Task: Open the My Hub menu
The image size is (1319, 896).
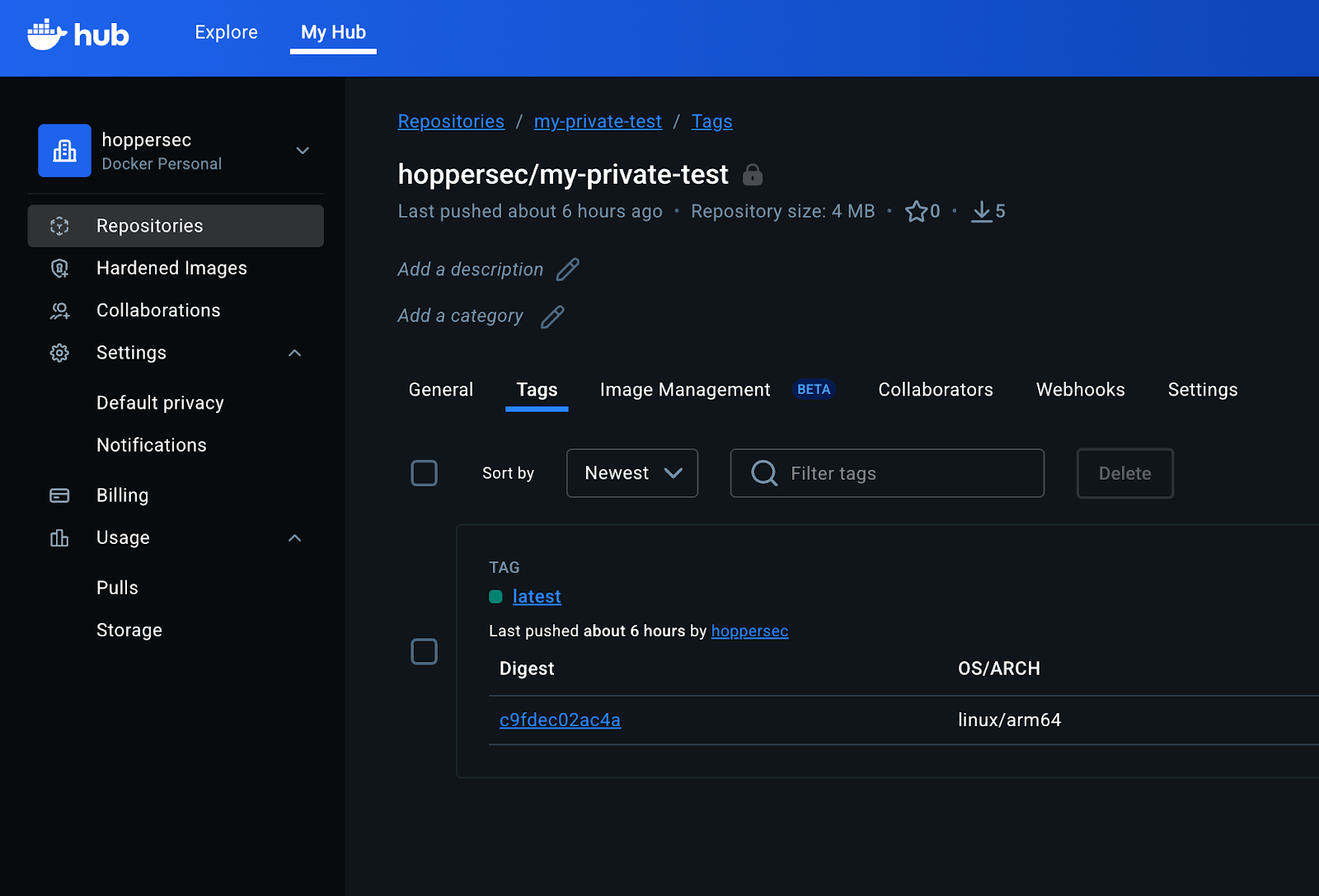Action: click(x=333, y=32)
